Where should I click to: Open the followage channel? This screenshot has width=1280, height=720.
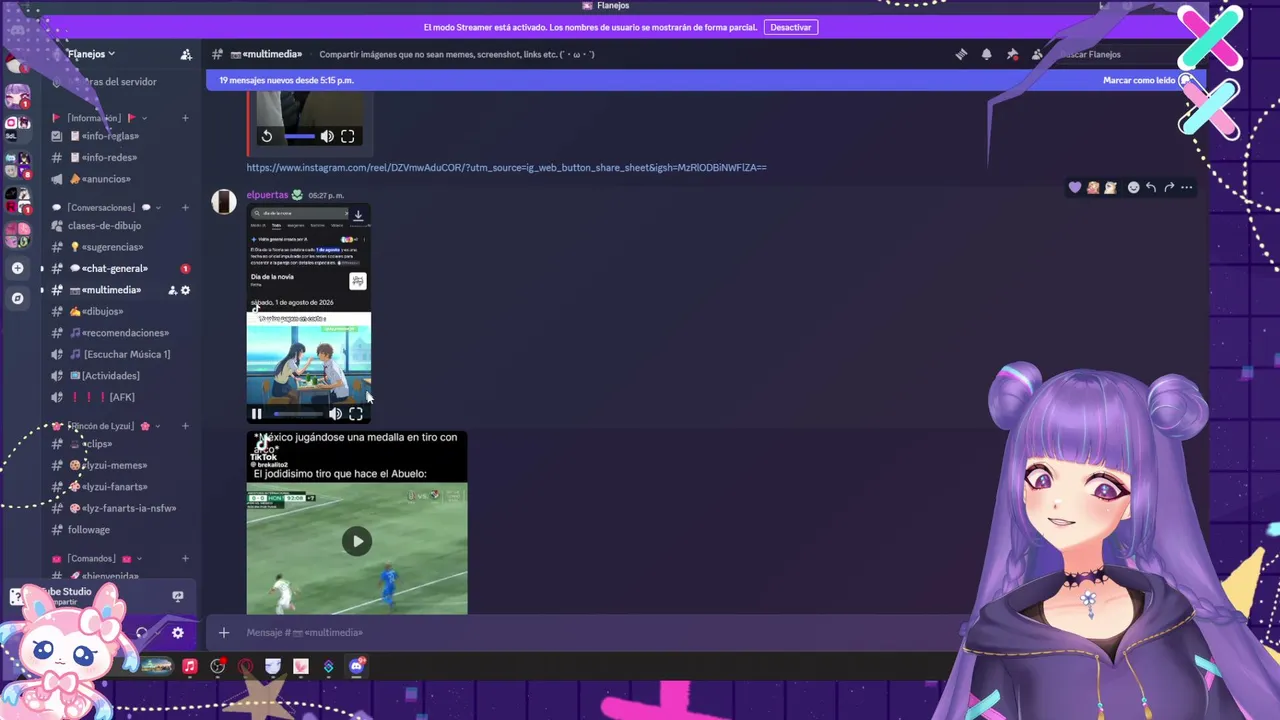[x=121, y=530]
